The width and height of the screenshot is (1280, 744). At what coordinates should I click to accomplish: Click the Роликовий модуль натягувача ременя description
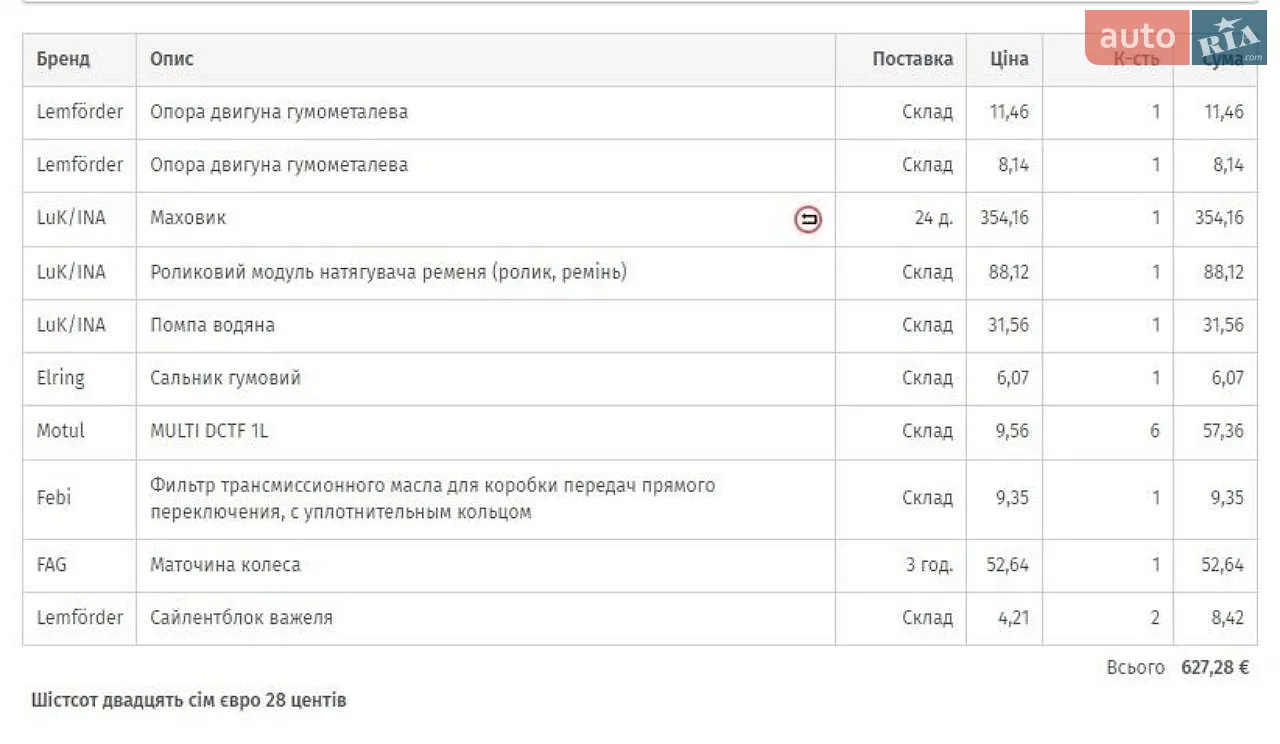(388, 272)
